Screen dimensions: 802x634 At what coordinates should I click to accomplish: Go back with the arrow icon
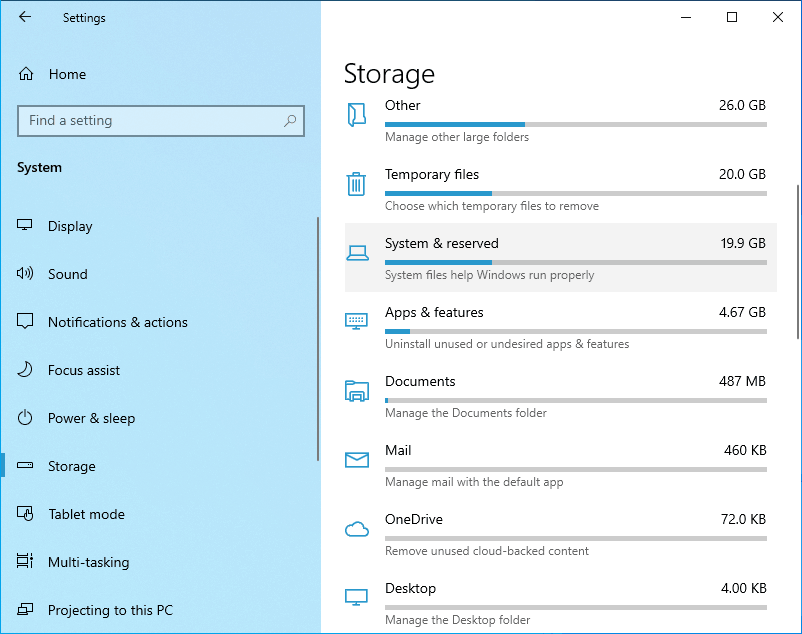coord(25,17)
